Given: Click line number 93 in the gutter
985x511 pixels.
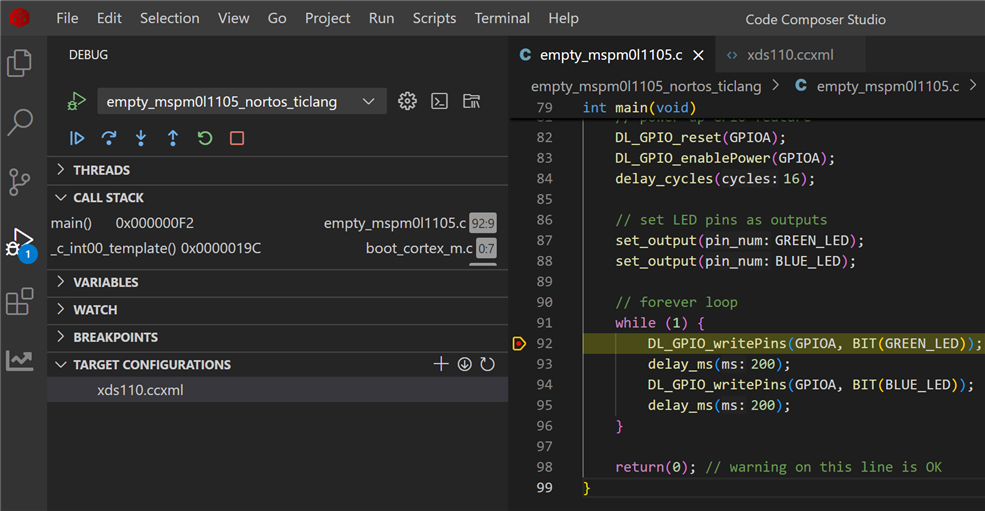Looking at the screenshot, I should (544, 364).
